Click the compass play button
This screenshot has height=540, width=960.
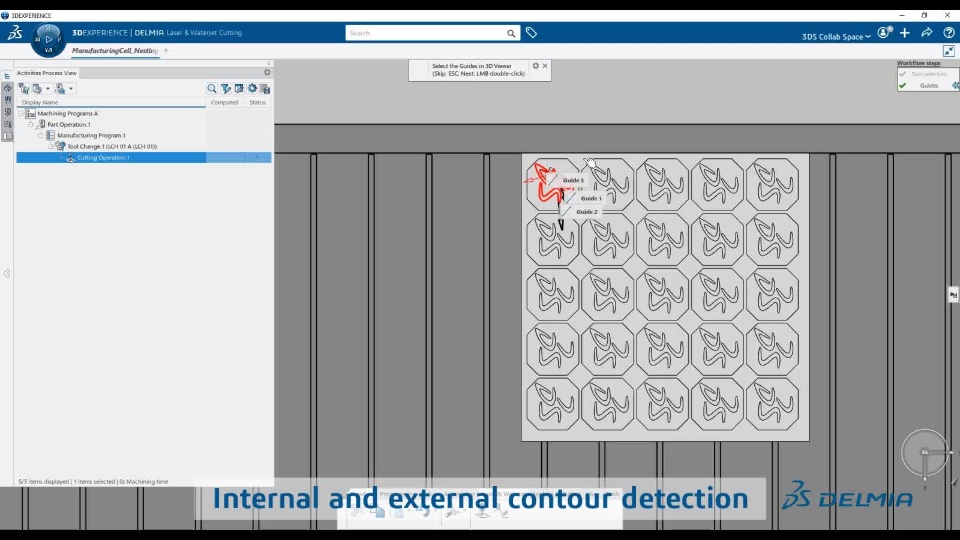tap(48, 39)
